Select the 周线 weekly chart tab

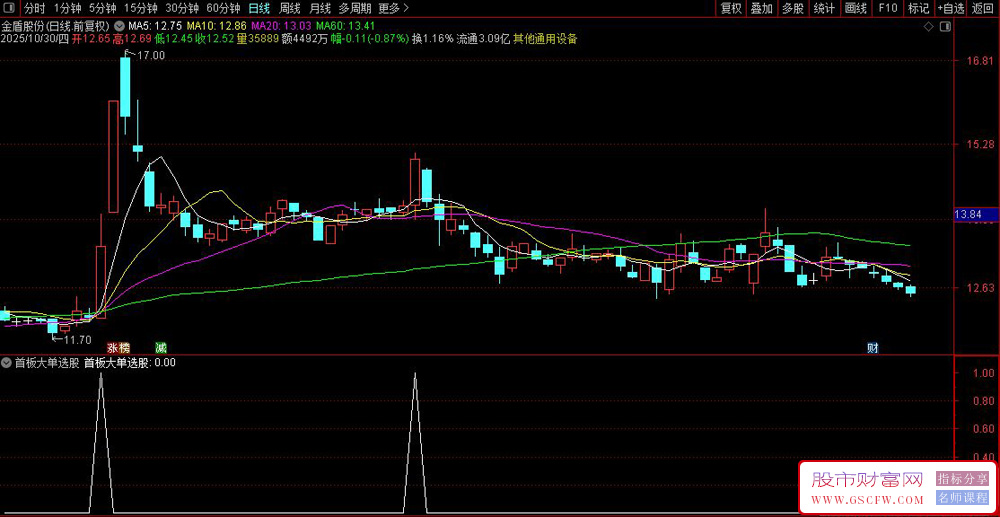[290, 8]
